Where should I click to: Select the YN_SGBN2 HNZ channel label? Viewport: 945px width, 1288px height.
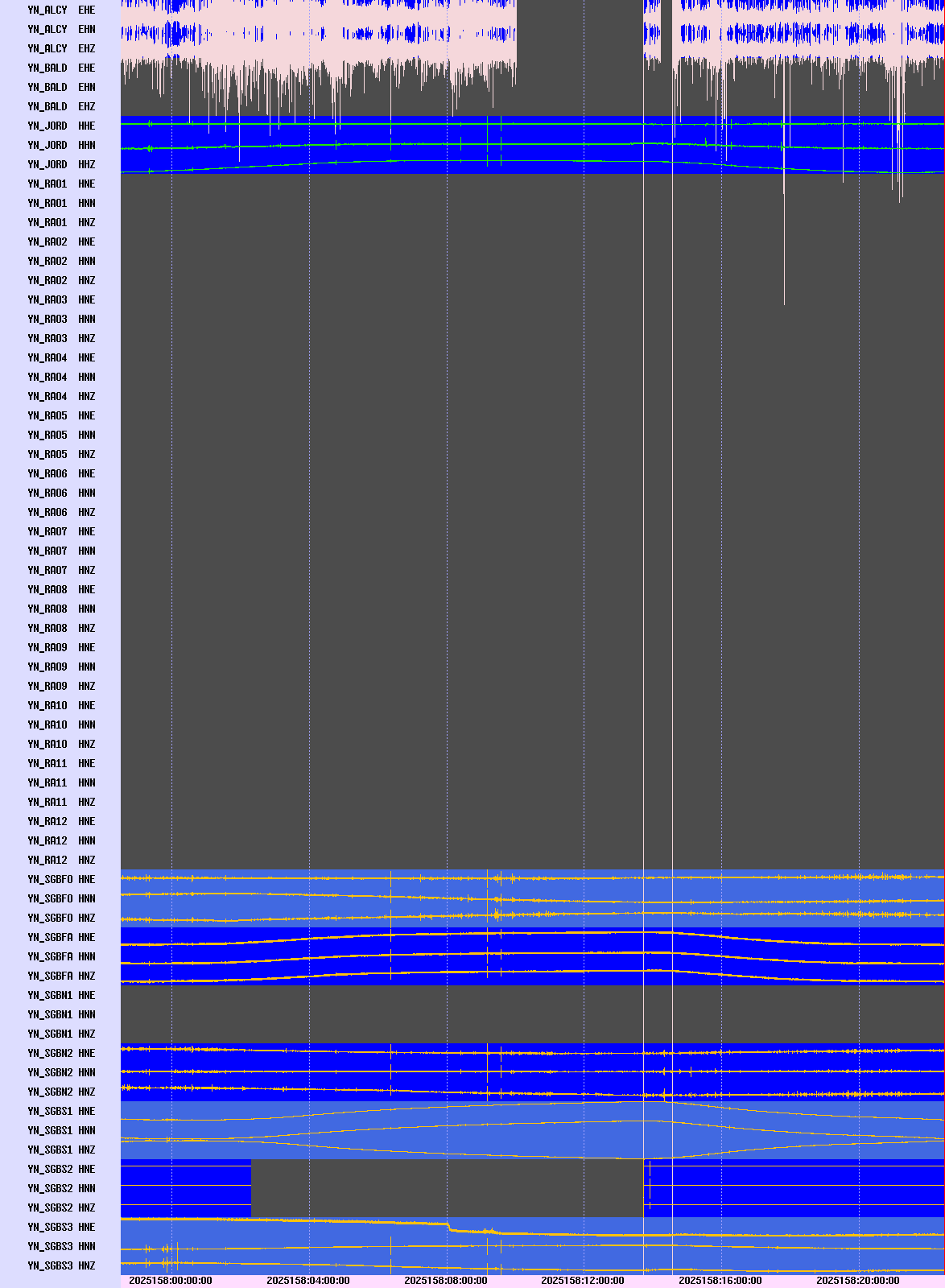61,1092
